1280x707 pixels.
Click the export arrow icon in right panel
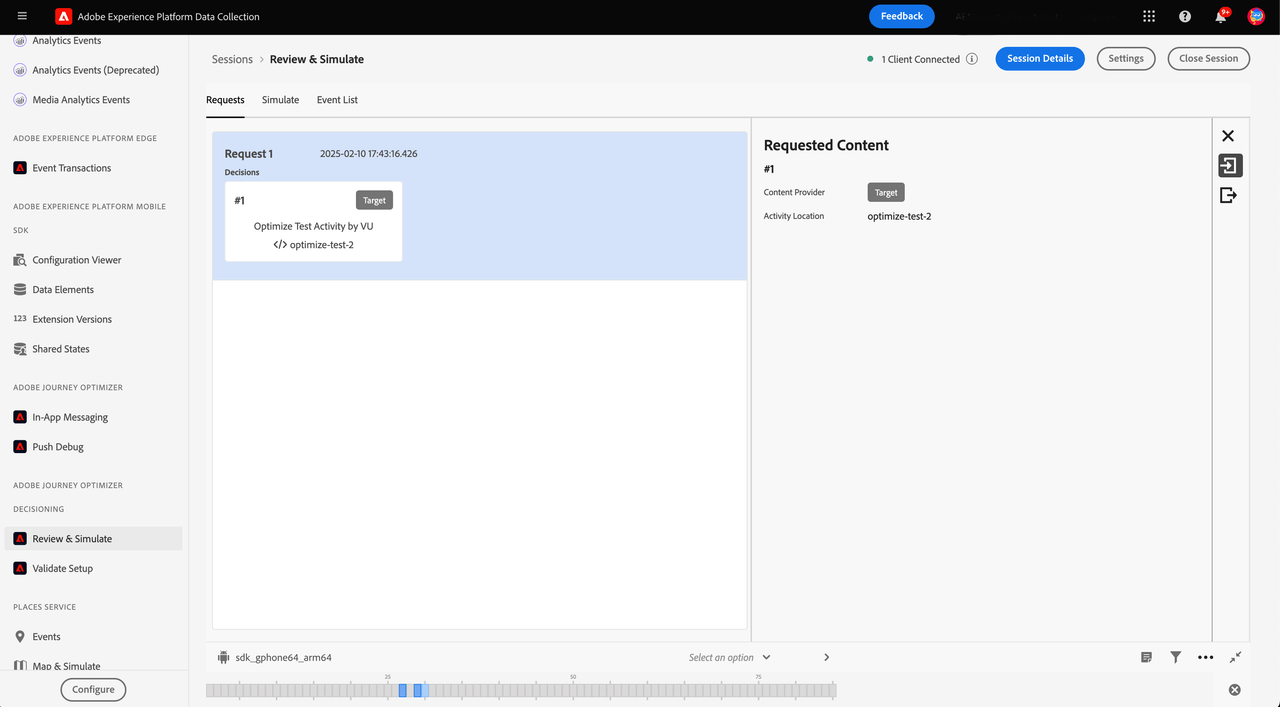click(1229, 195)
